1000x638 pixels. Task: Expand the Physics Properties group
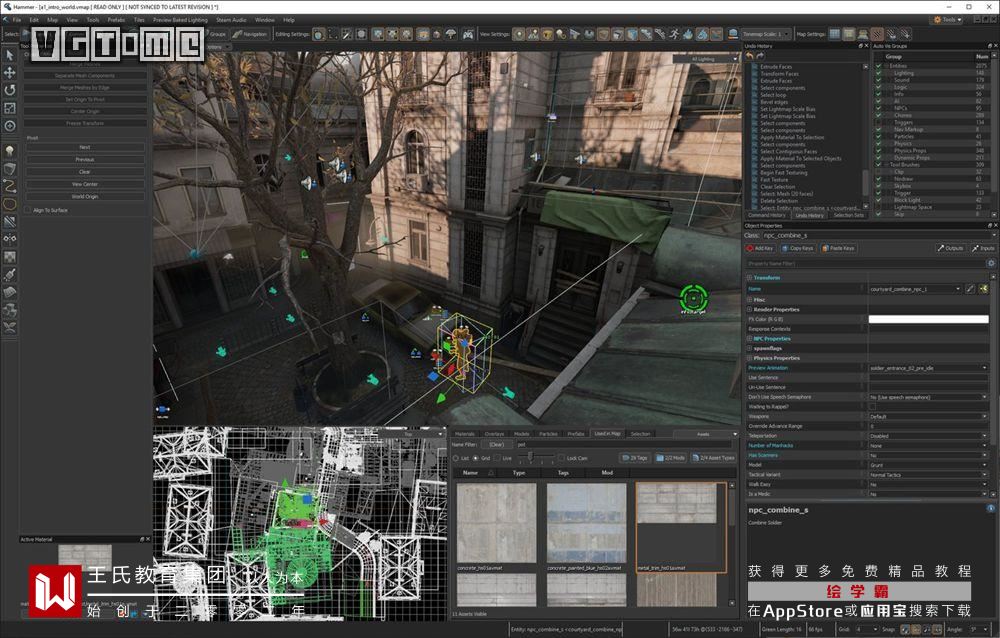pyautogui.click(x=749, y=358)
